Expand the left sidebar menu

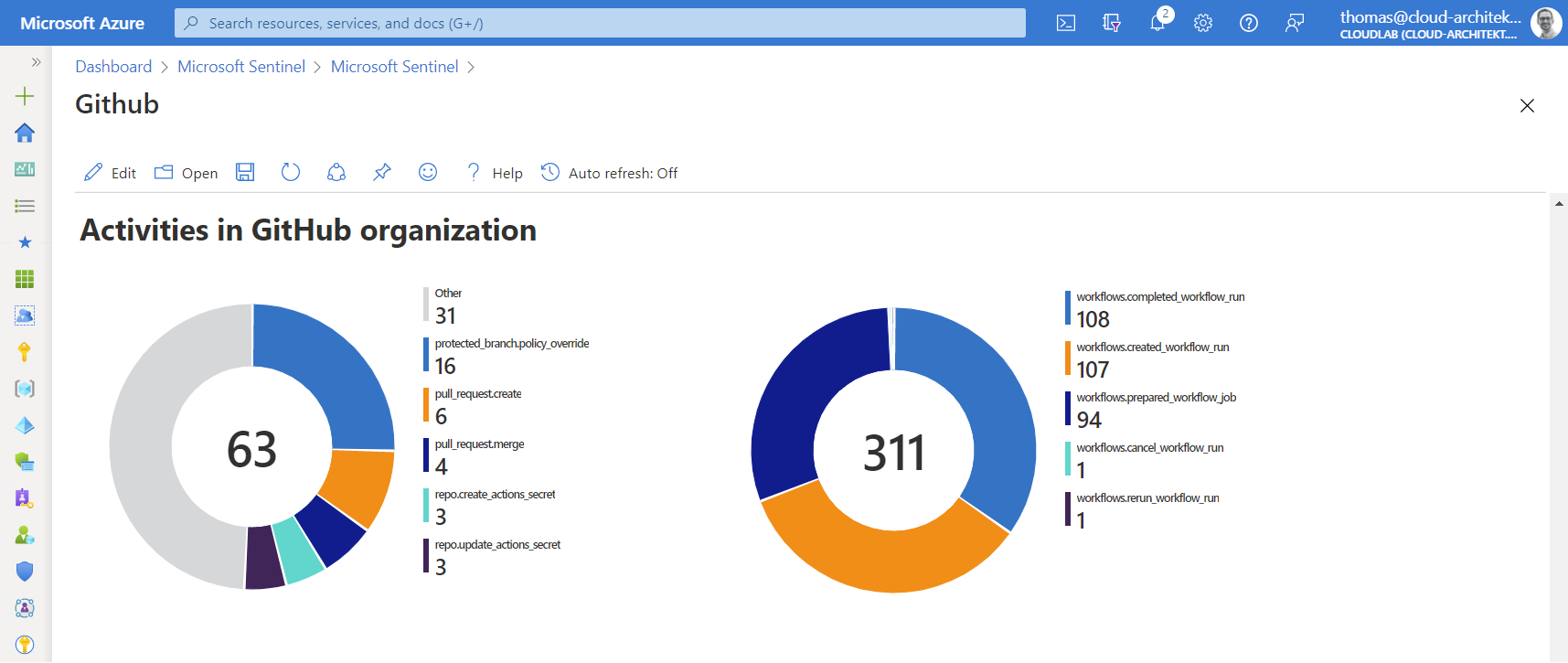click(36, 62)
